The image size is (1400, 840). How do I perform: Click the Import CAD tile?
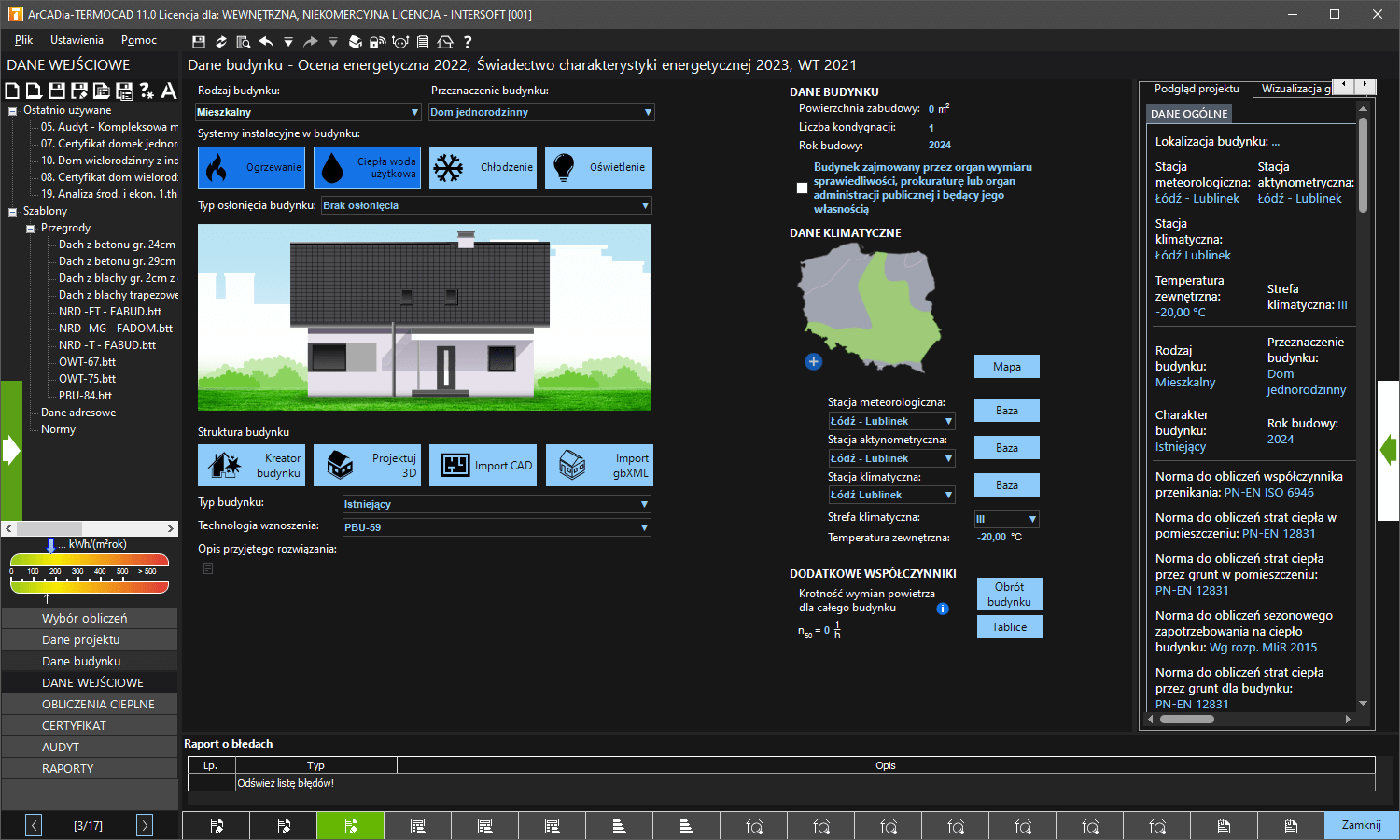(483, 465)
